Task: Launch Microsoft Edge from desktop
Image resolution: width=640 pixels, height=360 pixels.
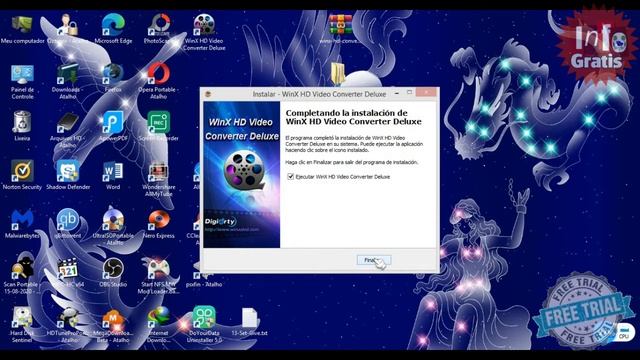Action: pos(113,29)
